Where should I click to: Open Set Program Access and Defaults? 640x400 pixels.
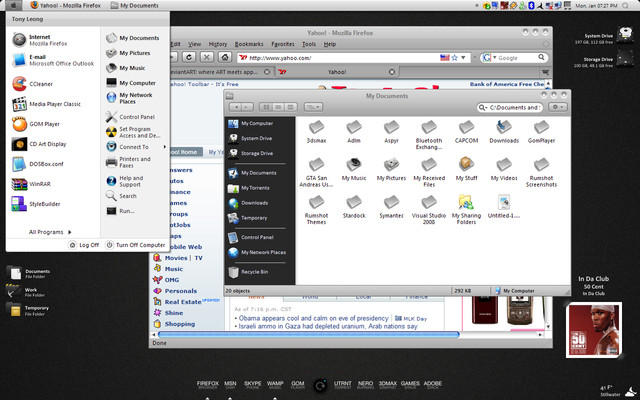133,132
